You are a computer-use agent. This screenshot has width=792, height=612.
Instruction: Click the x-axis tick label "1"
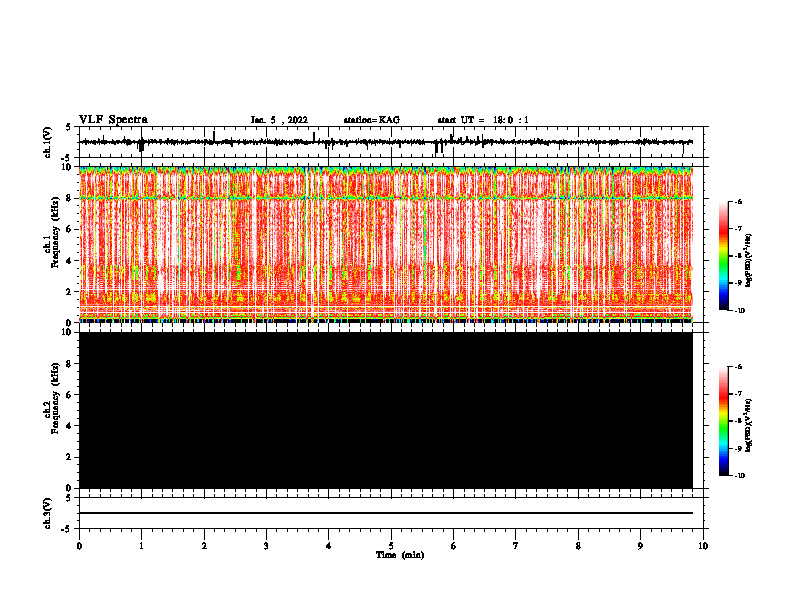pos(141,546)
